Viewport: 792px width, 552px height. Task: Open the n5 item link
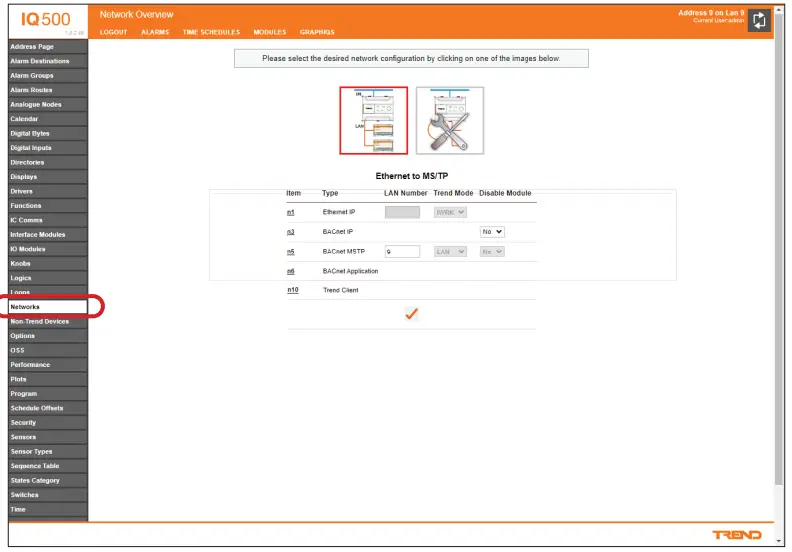pyautogui.click(x=290, y=252)
